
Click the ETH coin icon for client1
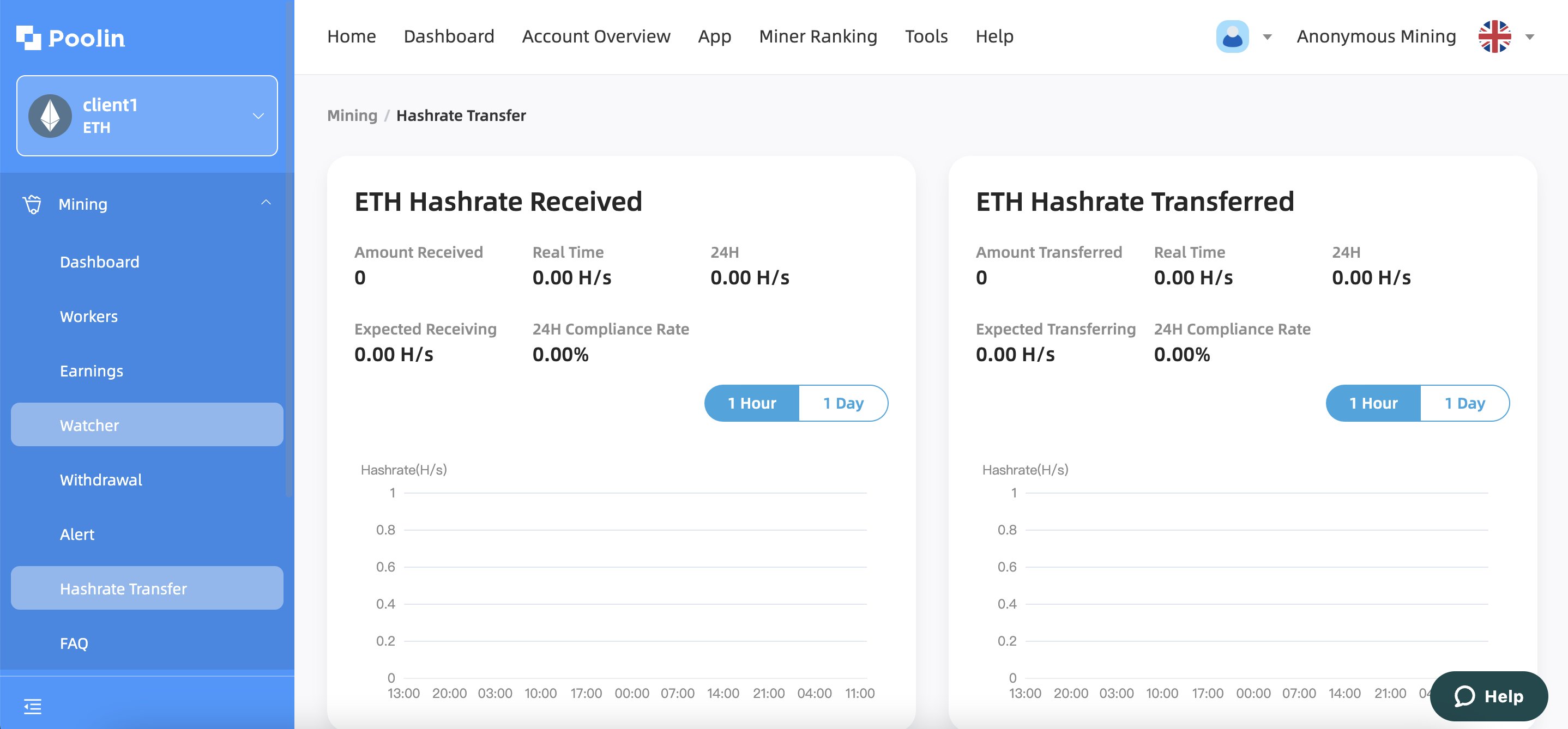point(50,116)
